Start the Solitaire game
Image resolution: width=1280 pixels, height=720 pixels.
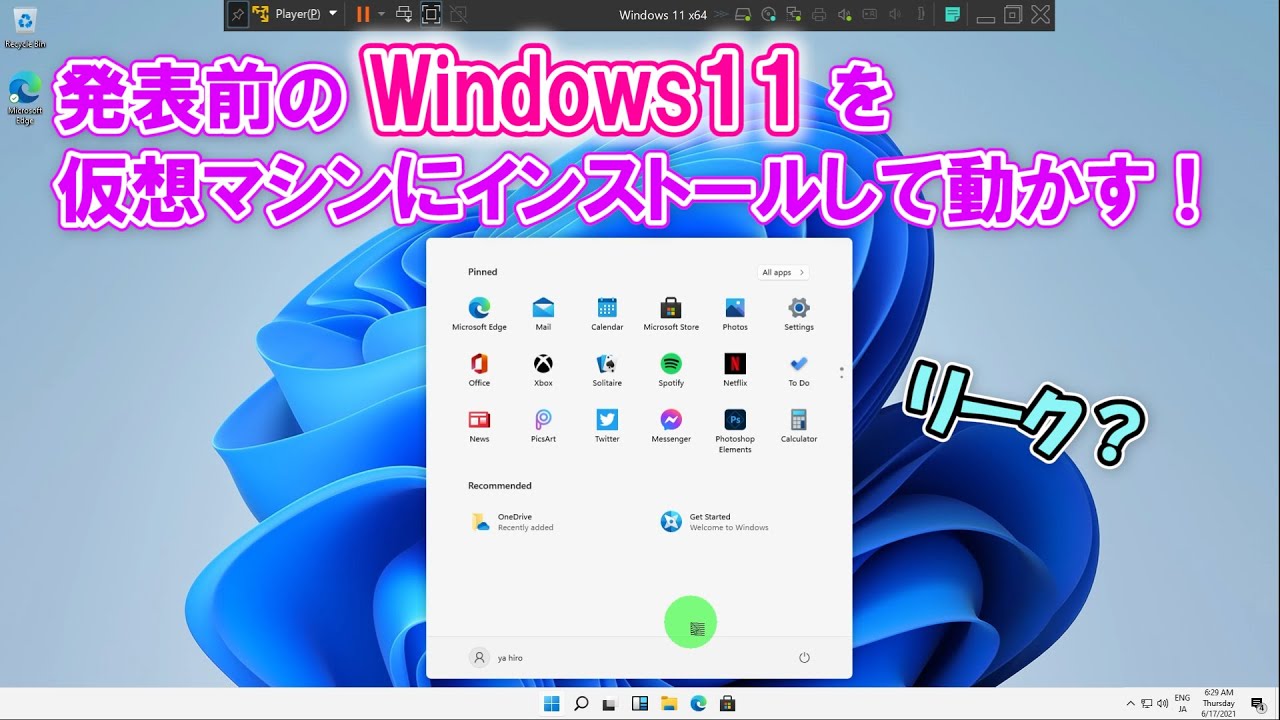coord(607,369)
